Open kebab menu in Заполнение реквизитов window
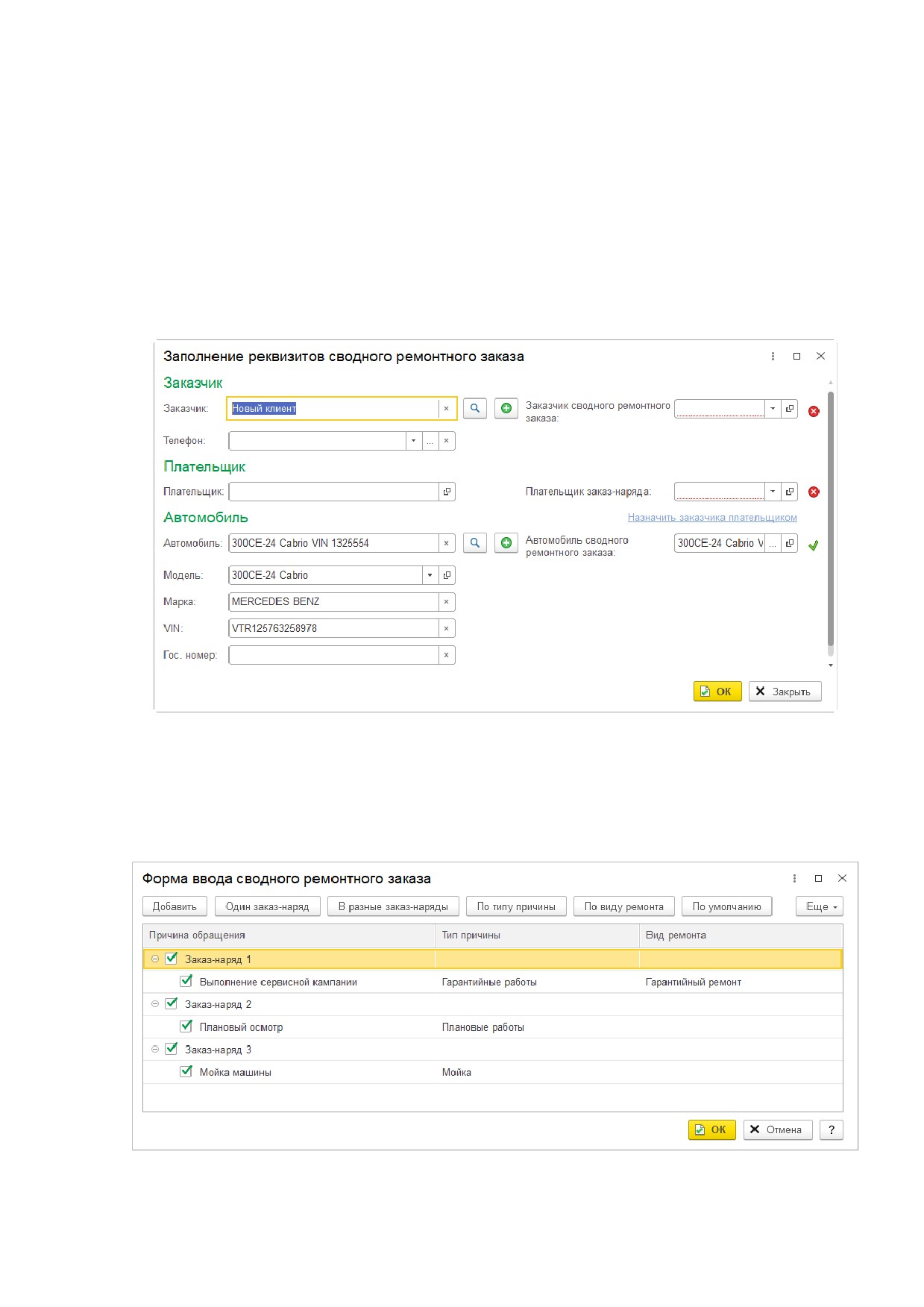This screenshot has width=924, height=1307. click(773, 357)
